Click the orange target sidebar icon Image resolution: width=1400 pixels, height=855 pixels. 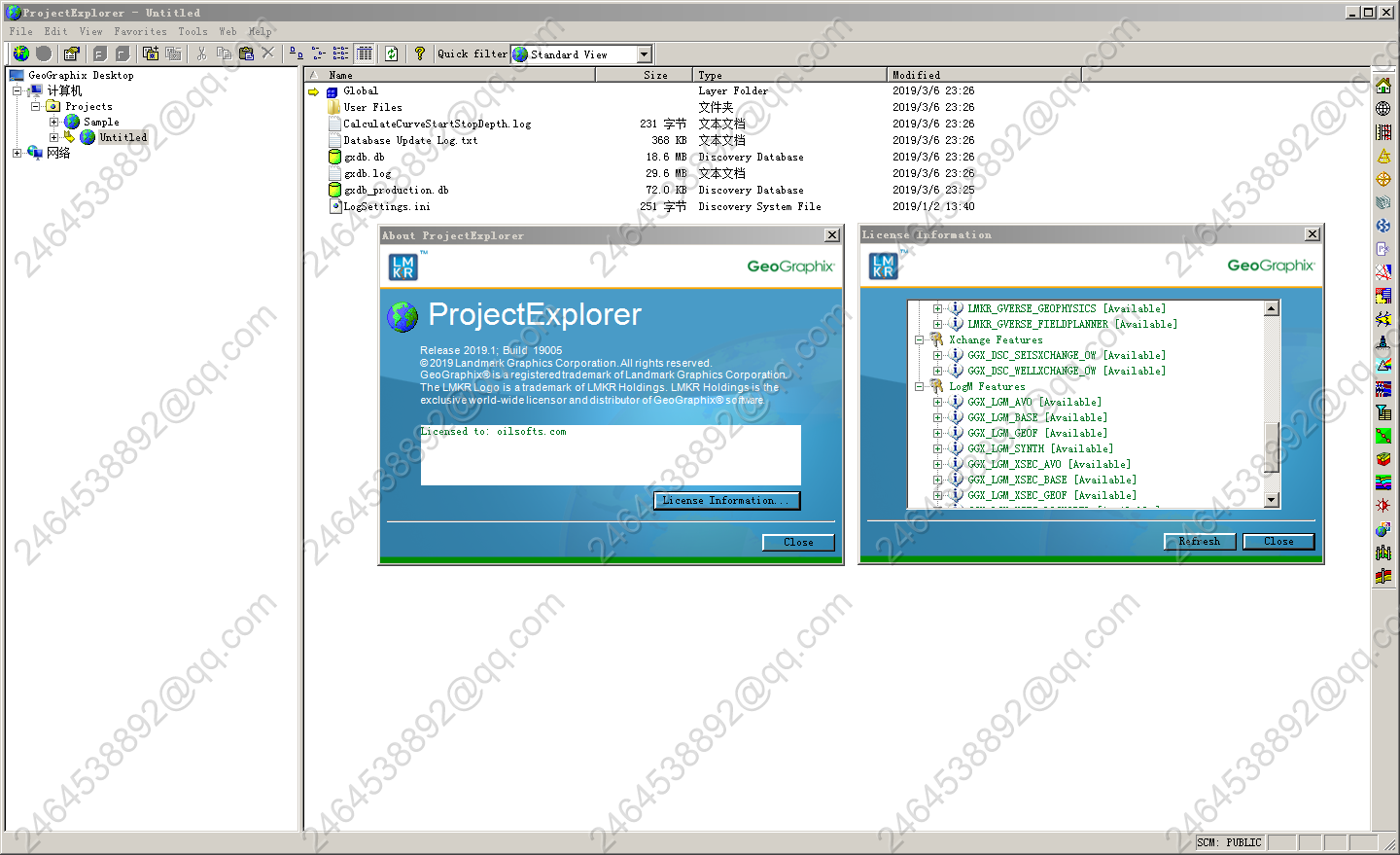tap(1383, 179)
